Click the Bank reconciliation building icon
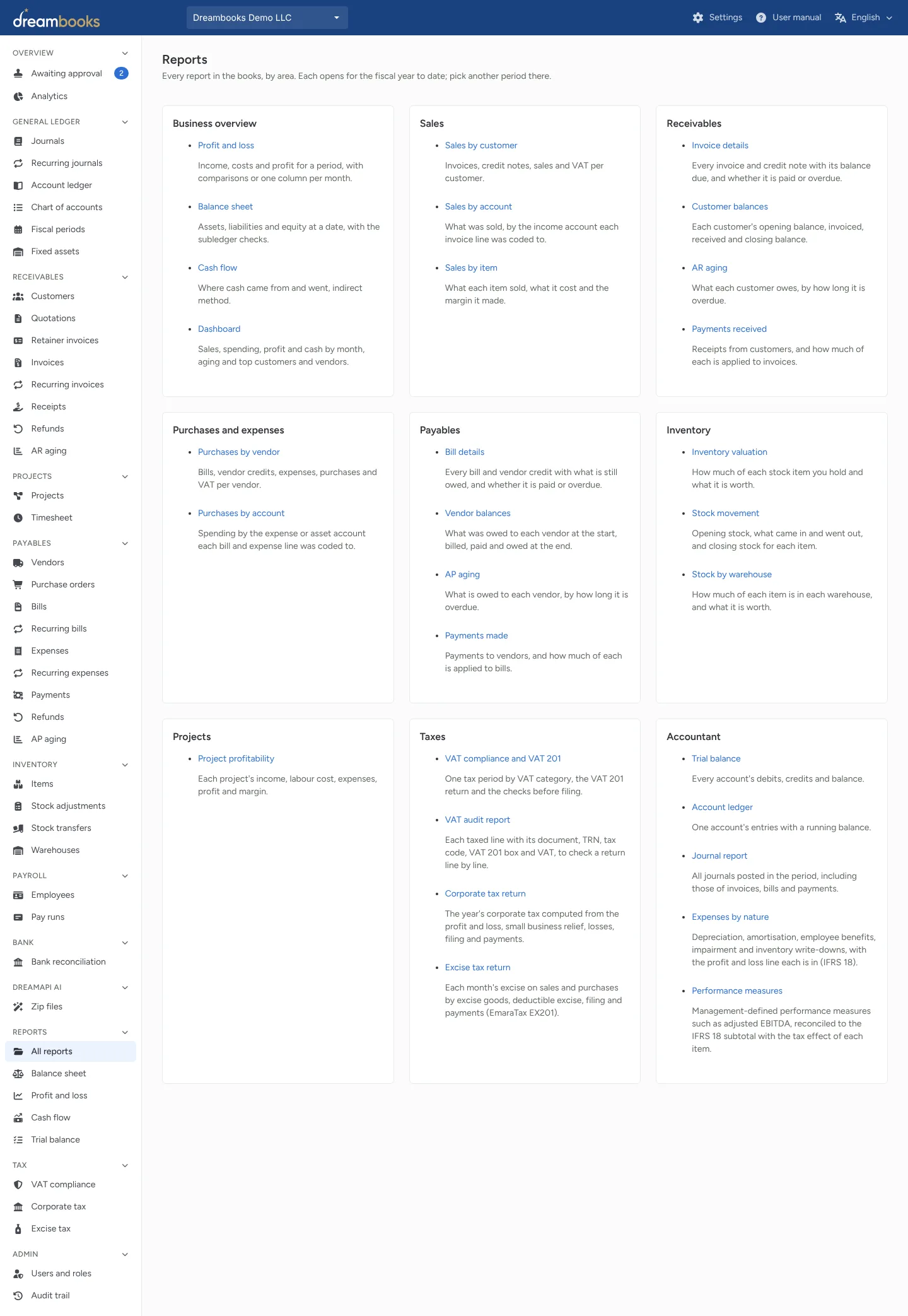The image size is (908, 1316). [x=18, y=961]
